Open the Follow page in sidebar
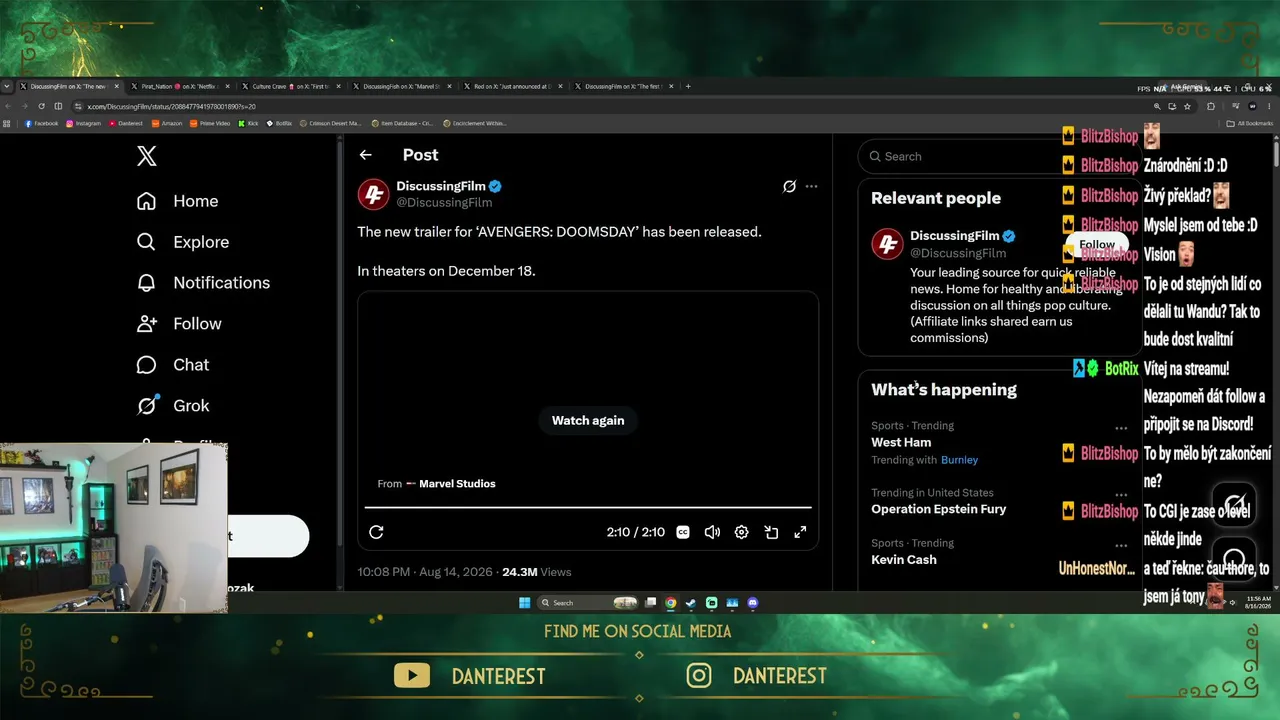Image resolution: width=1280 pixels, height=720 pixels. [x=179, y=324]
